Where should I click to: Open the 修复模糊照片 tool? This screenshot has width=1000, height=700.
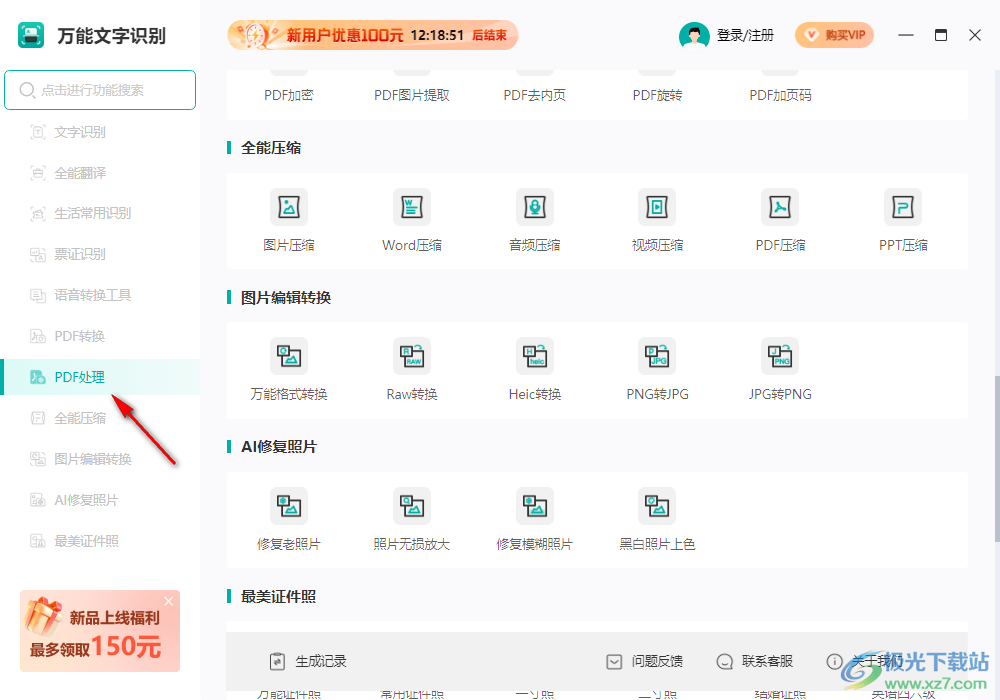pos(534,520)
